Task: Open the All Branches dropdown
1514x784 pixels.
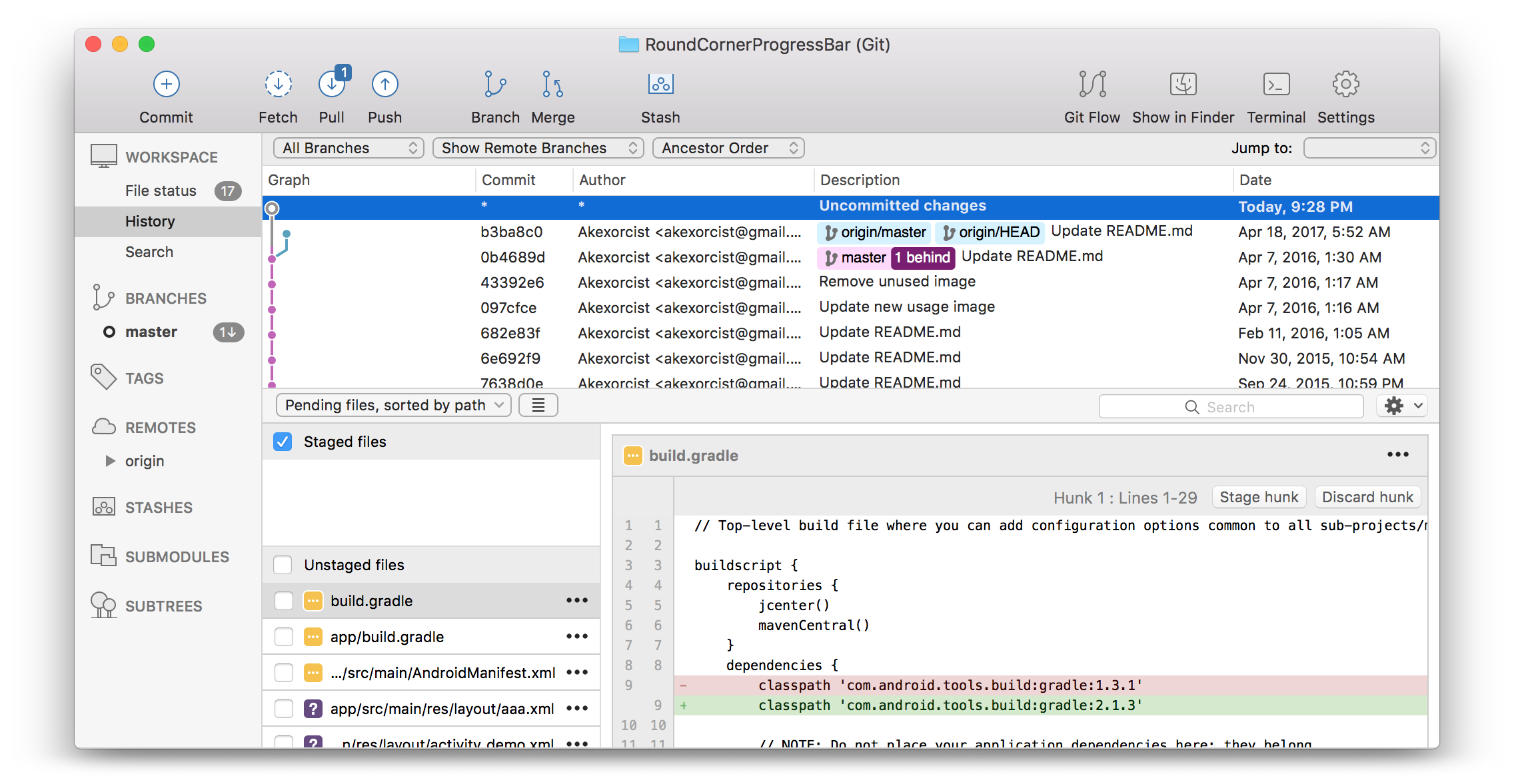Action: coord(348,148)
